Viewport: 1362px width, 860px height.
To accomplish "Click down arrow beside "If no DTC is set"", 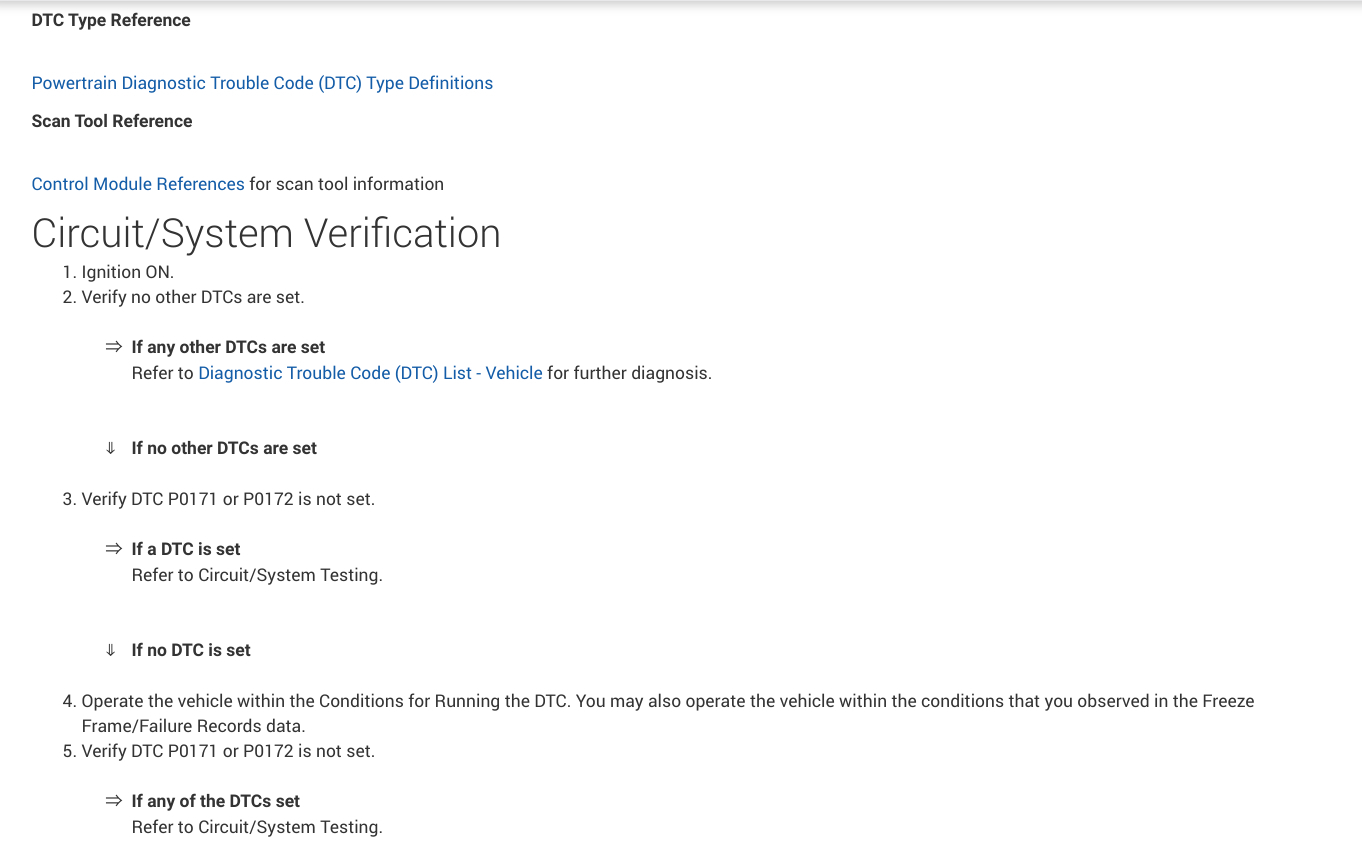I will tap(111, 650).
